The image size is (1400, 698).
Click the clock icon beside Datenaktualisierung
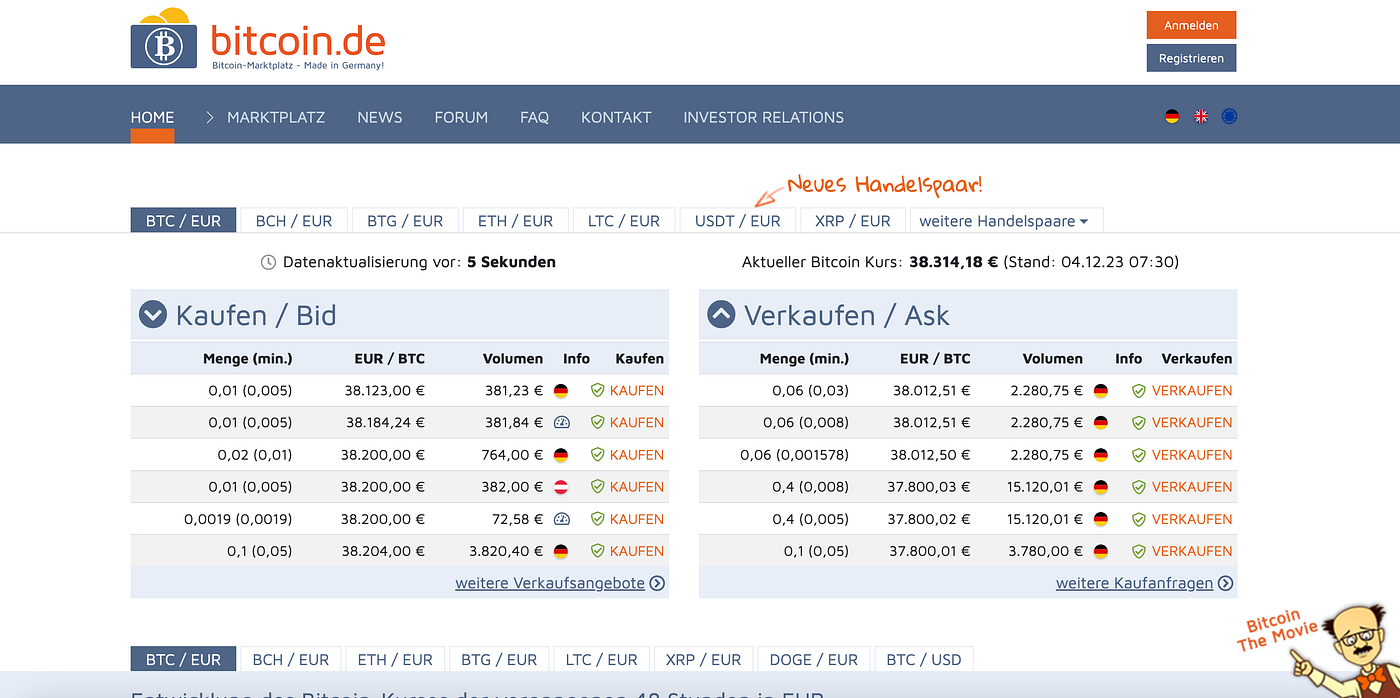coord(268,262)
